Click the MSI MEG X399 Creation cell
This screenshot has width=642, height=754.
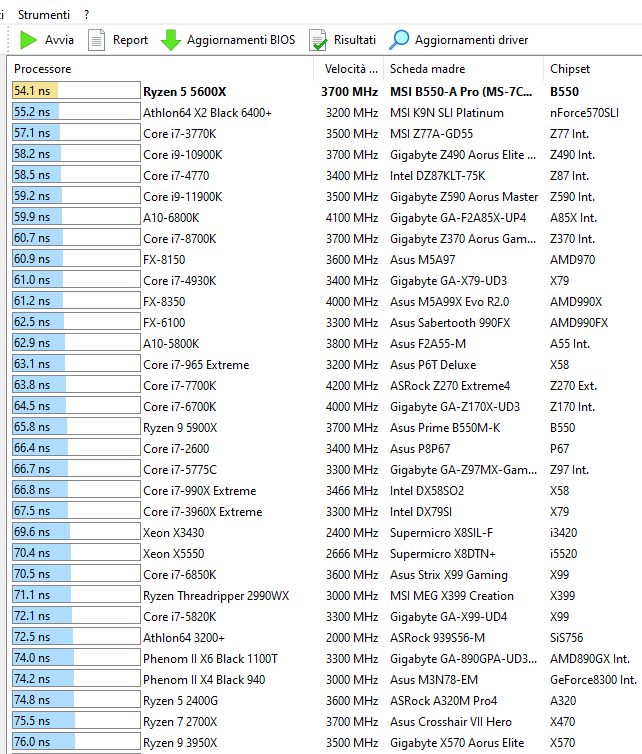(x=452, y=595)
